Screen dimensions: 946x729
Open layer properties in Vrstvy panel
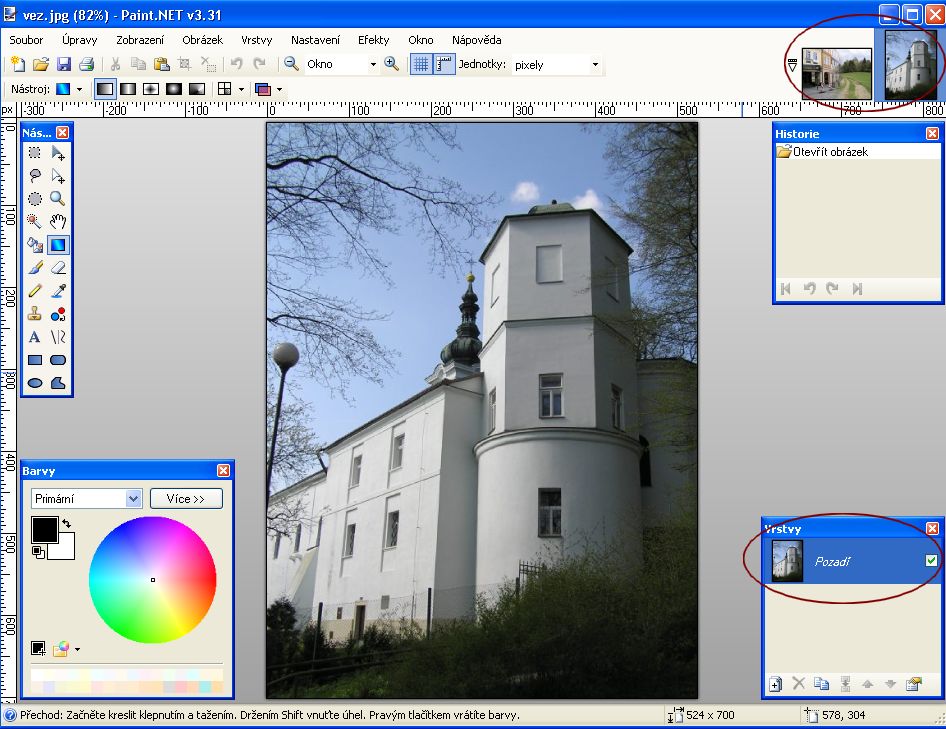[913, 684]
